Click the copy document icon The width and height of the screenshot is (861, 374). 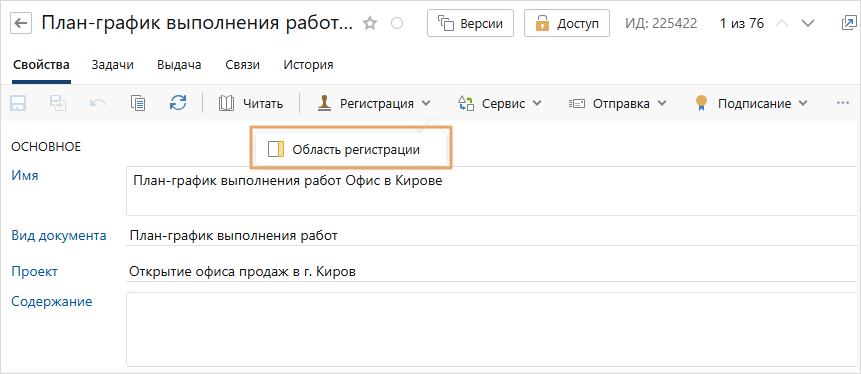[x=138, y=103]
